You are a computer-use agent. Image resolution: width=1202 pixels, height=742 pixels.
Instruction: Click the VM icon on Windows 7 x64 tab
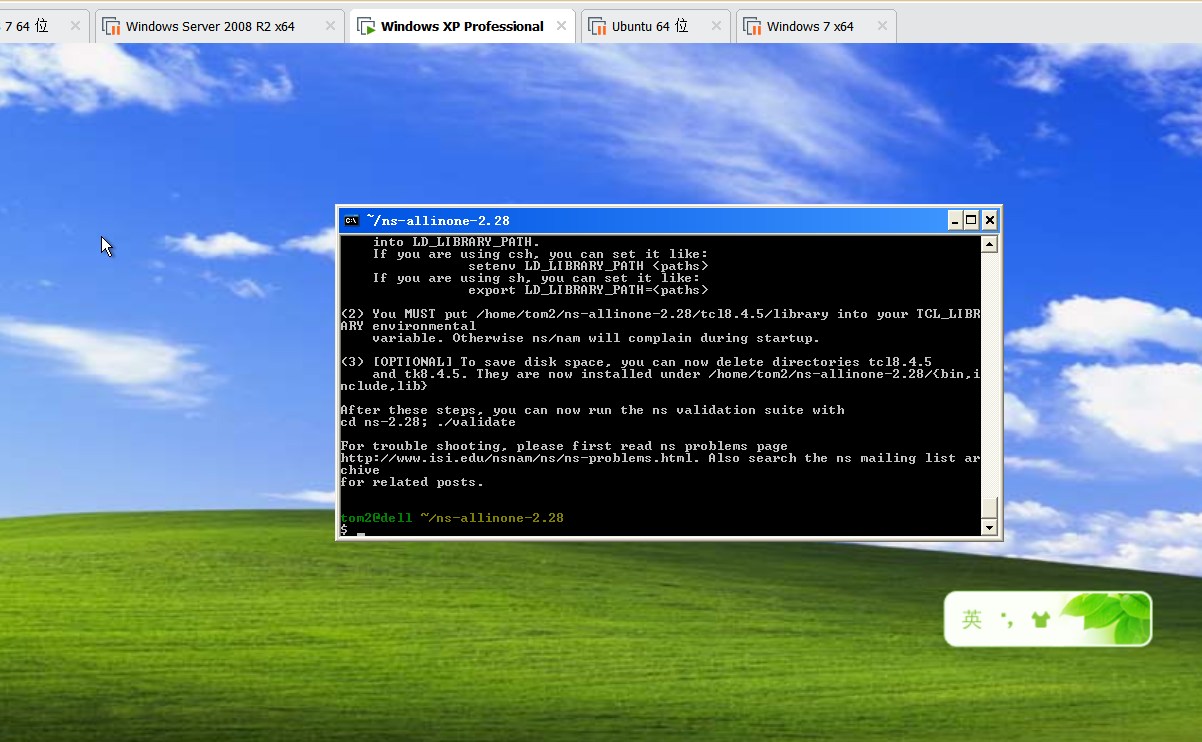(x=753, y=27)
